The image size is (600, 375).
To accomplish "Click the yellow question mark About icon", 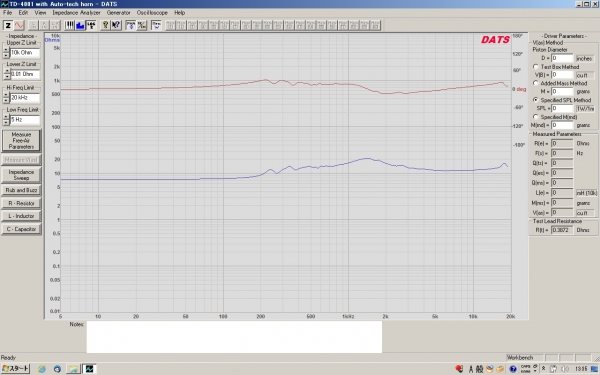I will pos(105,26).
